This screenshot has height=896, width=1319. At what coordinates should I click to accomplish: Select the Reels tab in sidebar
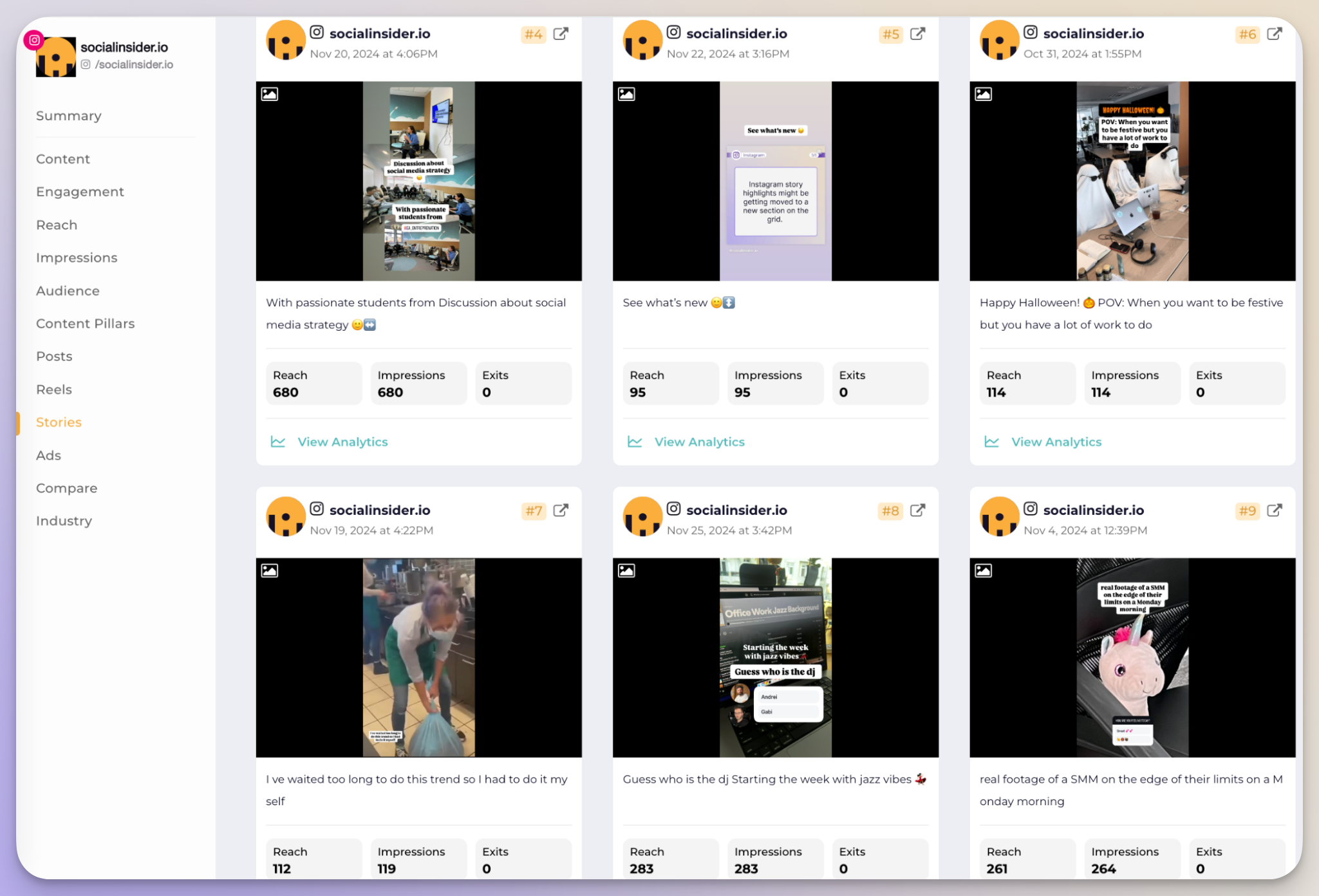coord(53,389)
